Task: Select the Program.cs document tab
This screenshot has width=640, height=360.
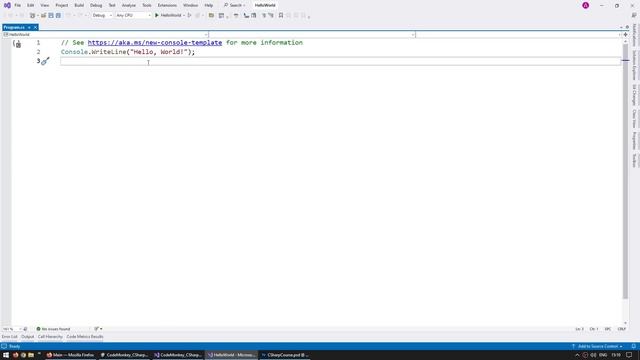Action: click(x=14, y=27)
